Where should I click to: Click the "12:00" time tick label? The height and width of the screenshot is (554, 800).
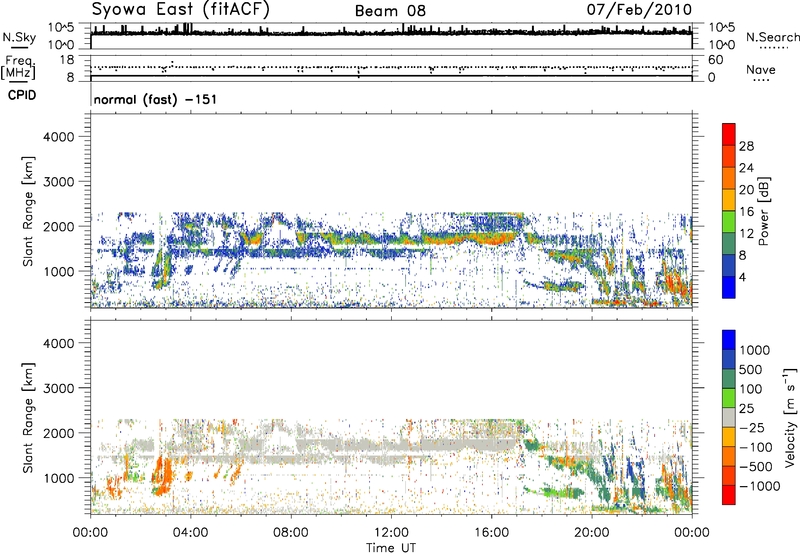pyautogui.click(x=391, y=533)
